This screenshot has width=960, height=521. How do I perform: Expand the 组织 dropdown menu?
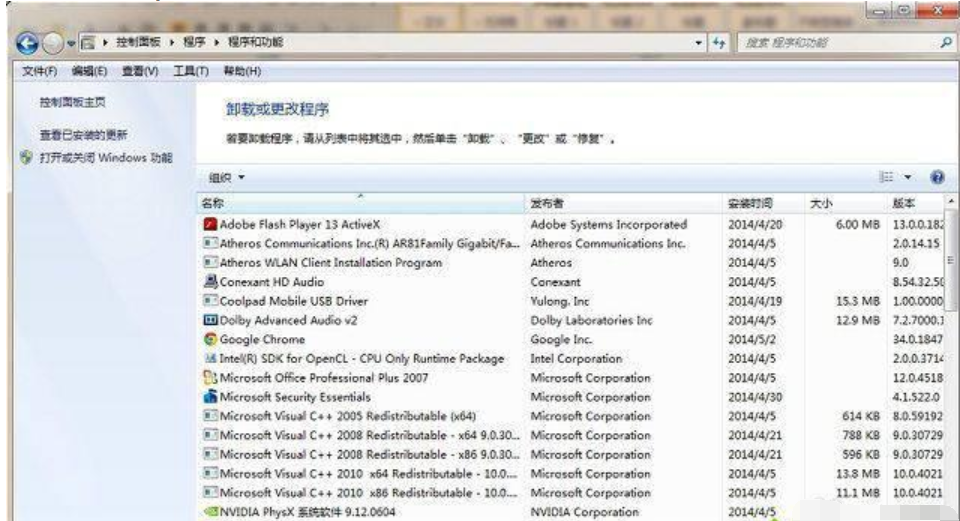tap(226, 178)
